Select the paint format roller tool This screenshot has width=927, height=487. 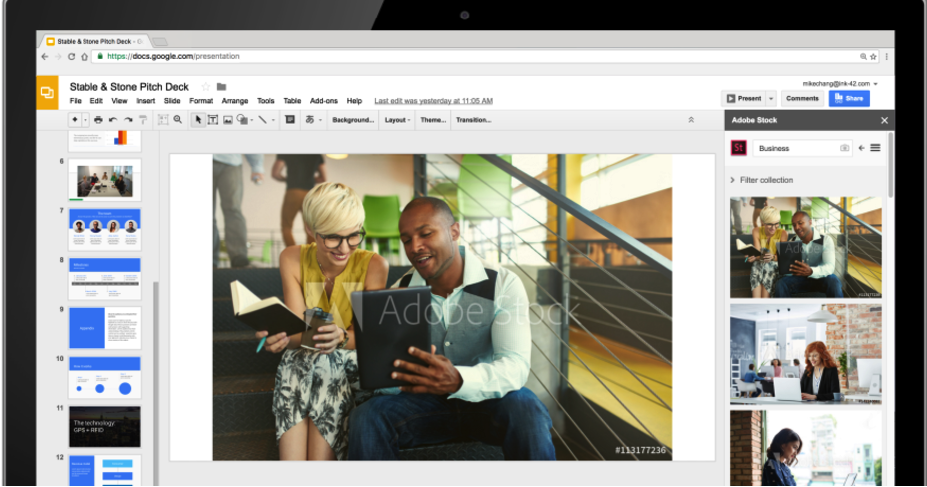142,120
